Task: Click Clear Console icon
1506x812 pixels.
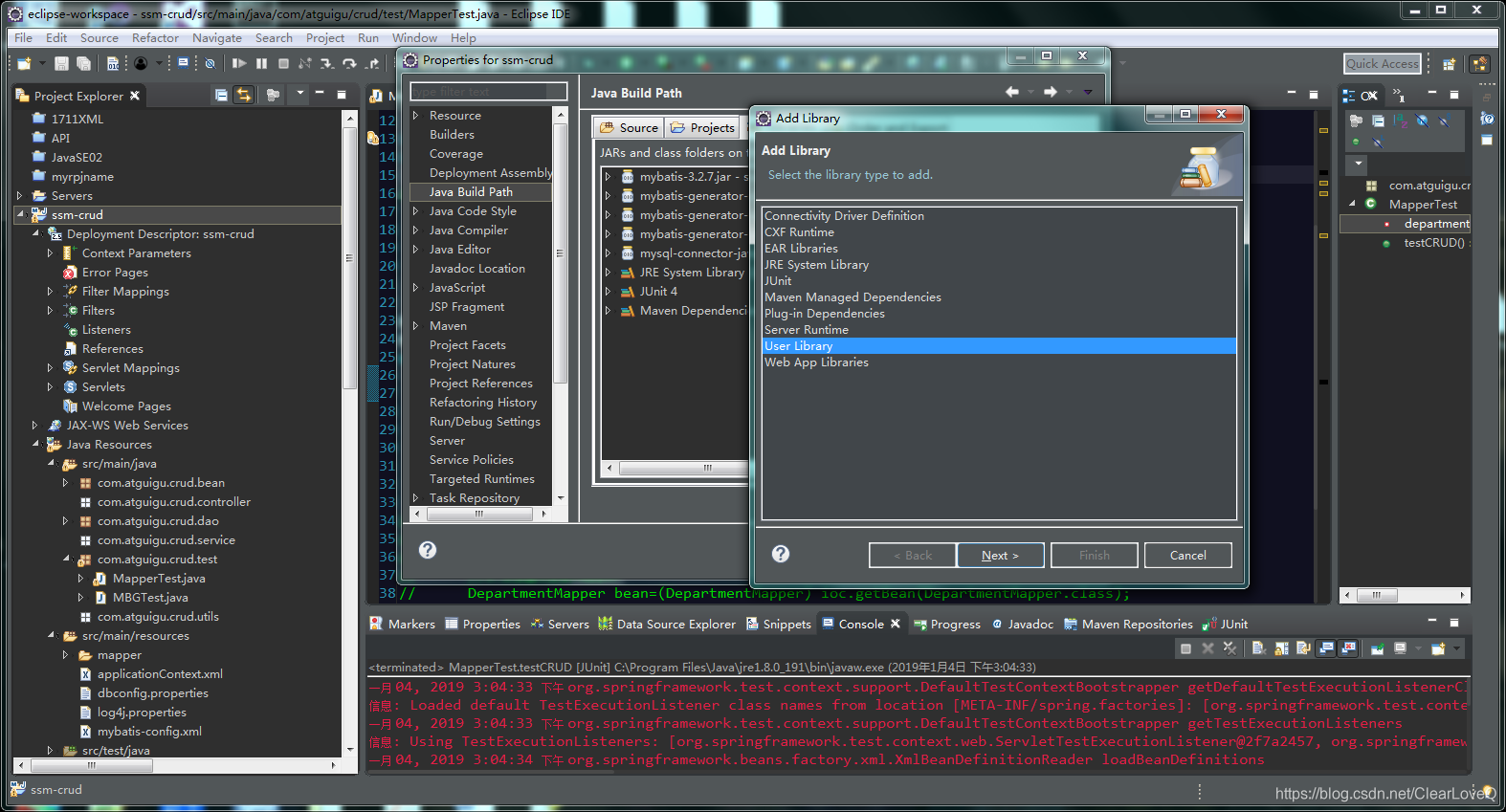Action: (x=1259, y=648)
